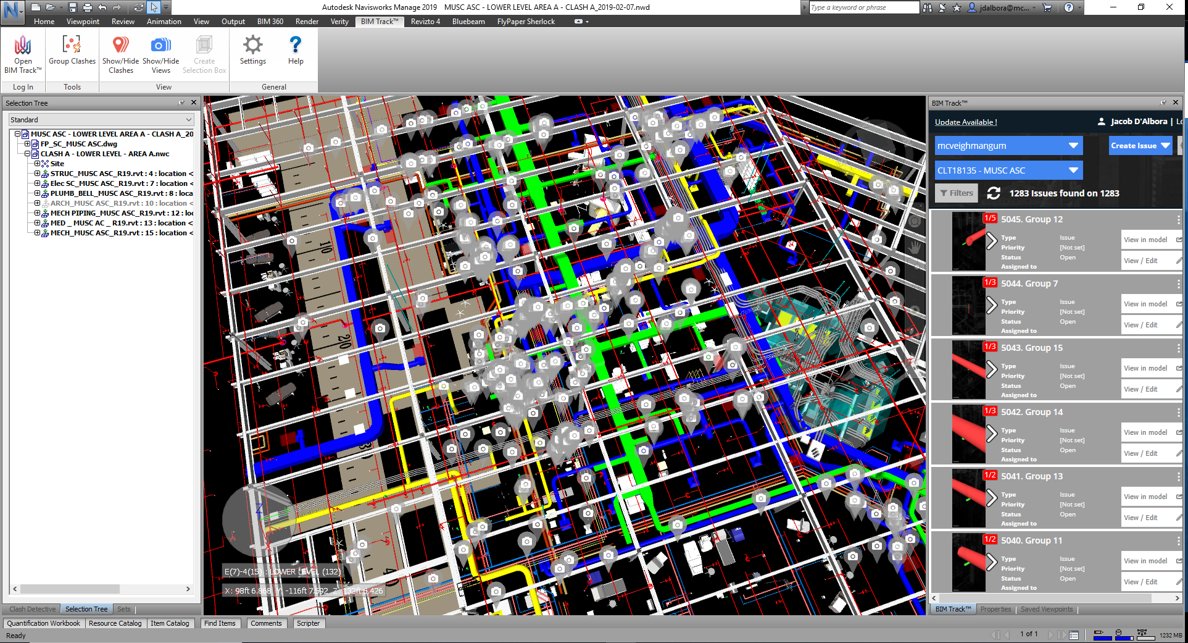Close the Selection Tree panel

coord(193,102)
